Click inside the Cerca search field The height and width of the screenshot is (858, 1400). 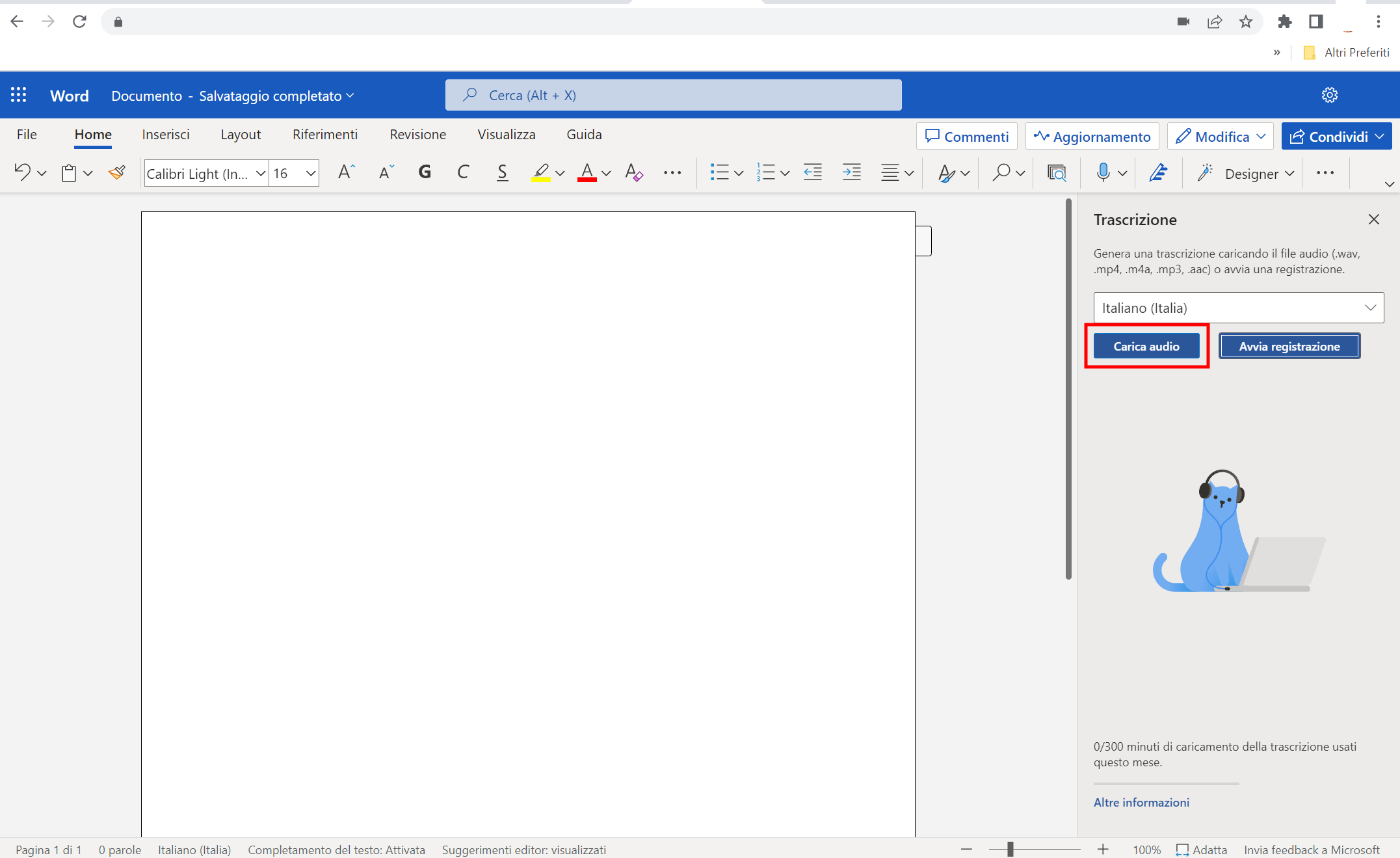673,95
